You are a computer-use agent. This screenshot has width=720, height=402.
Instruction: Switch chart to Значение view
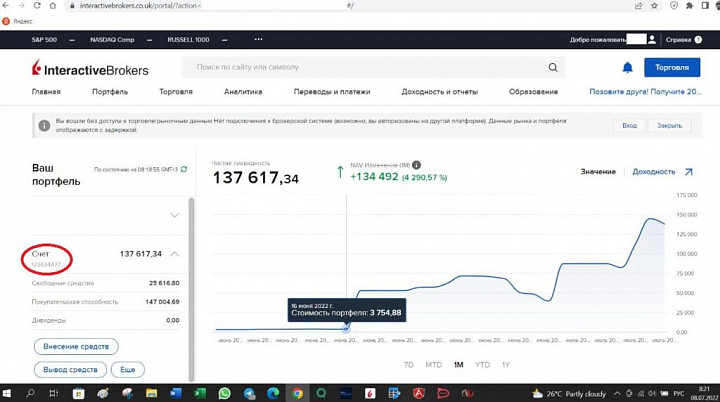click(598, 171)
